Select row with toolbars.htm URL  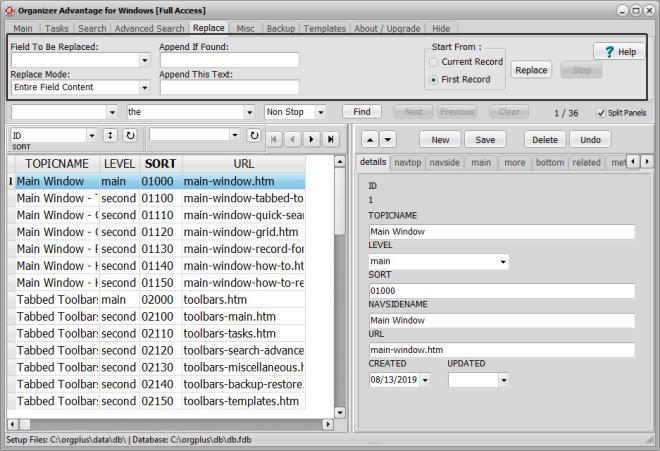[156, 300]
